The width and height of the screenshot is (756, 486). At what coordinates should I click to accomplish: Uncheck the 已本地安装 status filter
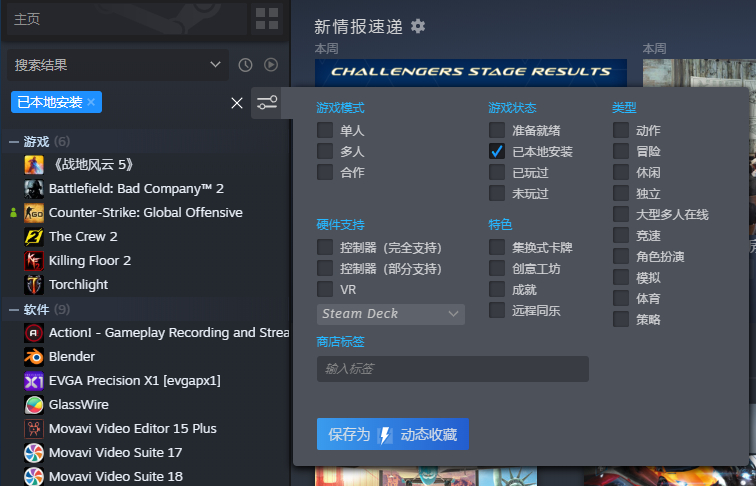[x=497, y=151]
